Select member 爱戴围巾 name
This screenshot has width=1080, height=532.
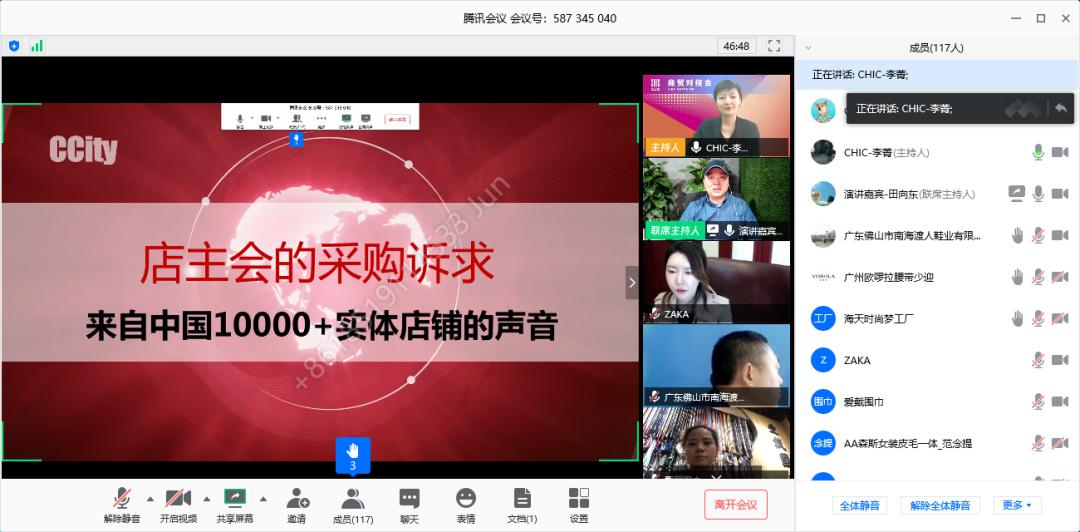864,402
